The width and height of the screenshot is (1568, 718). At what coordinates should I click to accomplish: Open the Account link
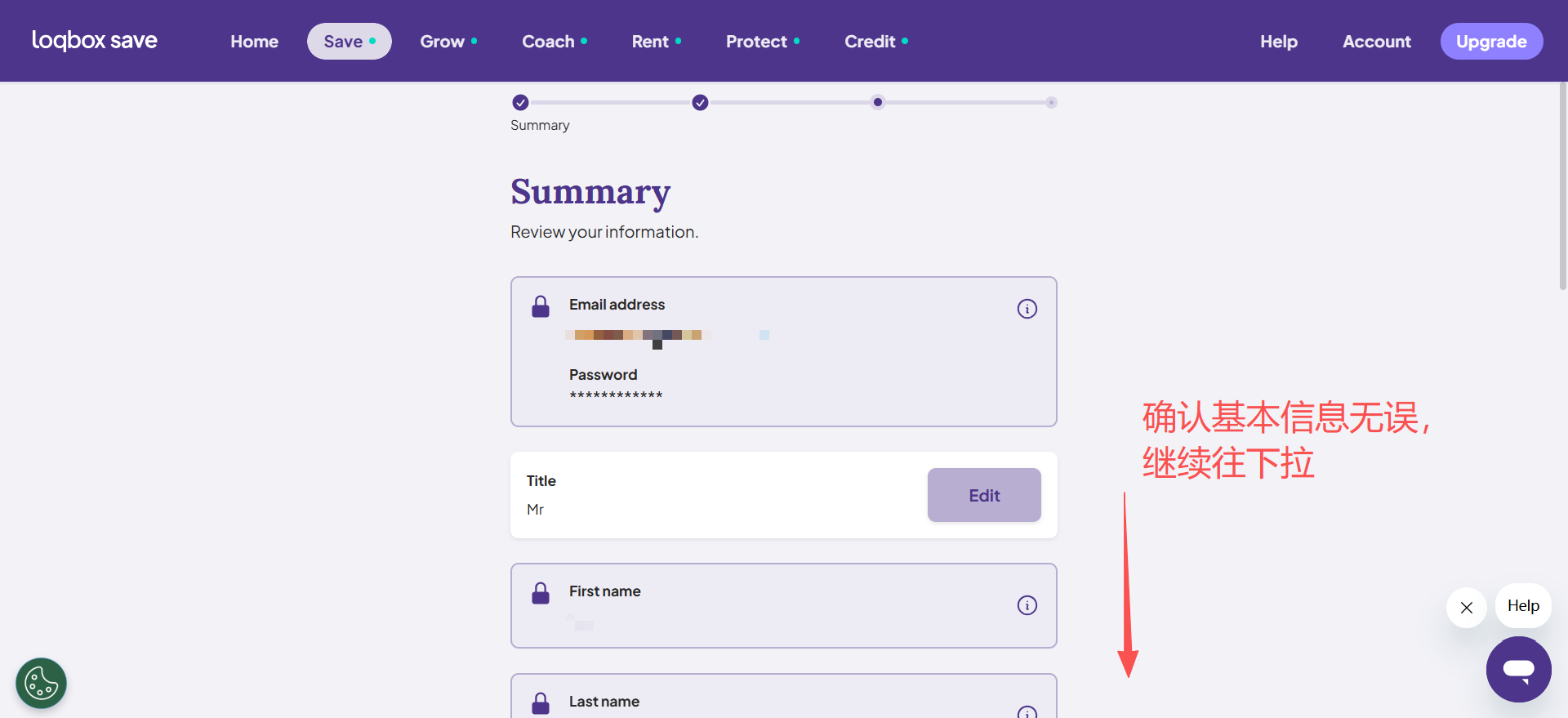coord(1376,42)
